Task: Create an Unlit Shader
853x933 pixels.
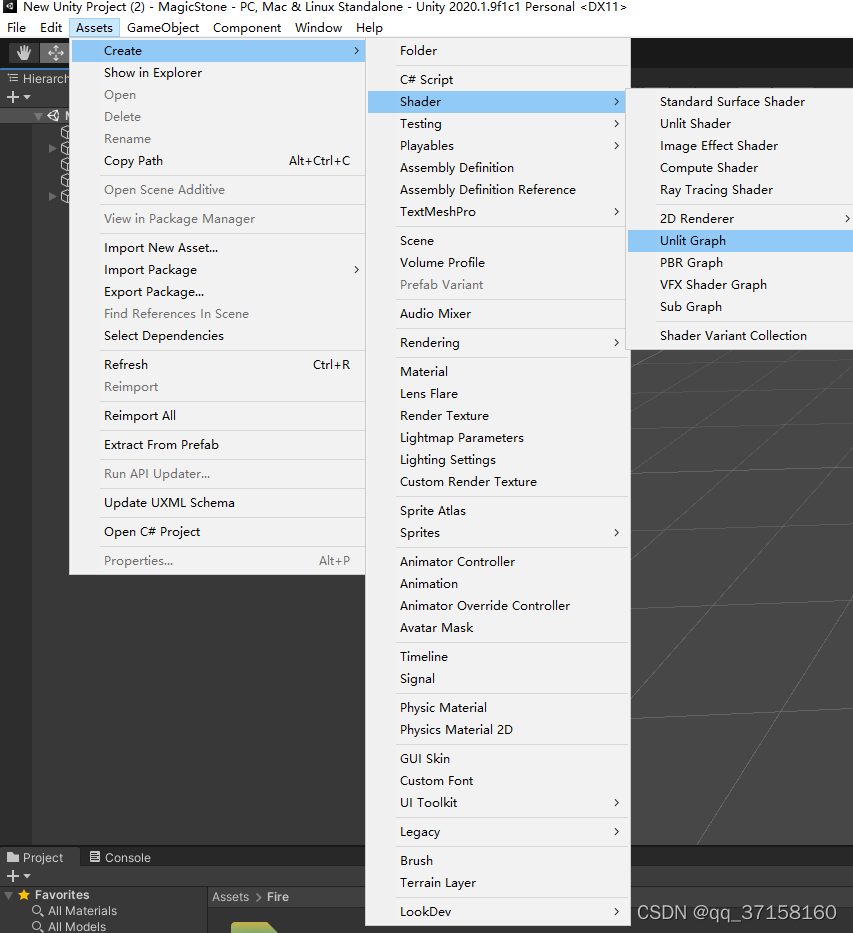Action: point(741,124)
